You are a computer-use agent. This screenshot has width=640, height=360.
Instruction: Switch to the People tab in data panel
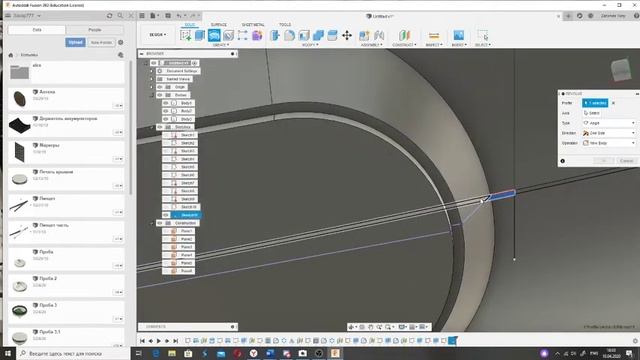(x=95, y=30)
